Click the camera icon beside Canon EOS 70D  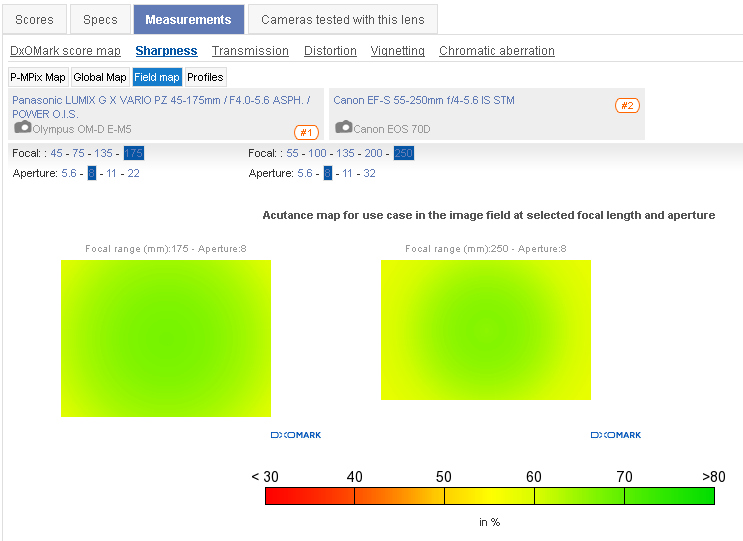coord(343,127)
